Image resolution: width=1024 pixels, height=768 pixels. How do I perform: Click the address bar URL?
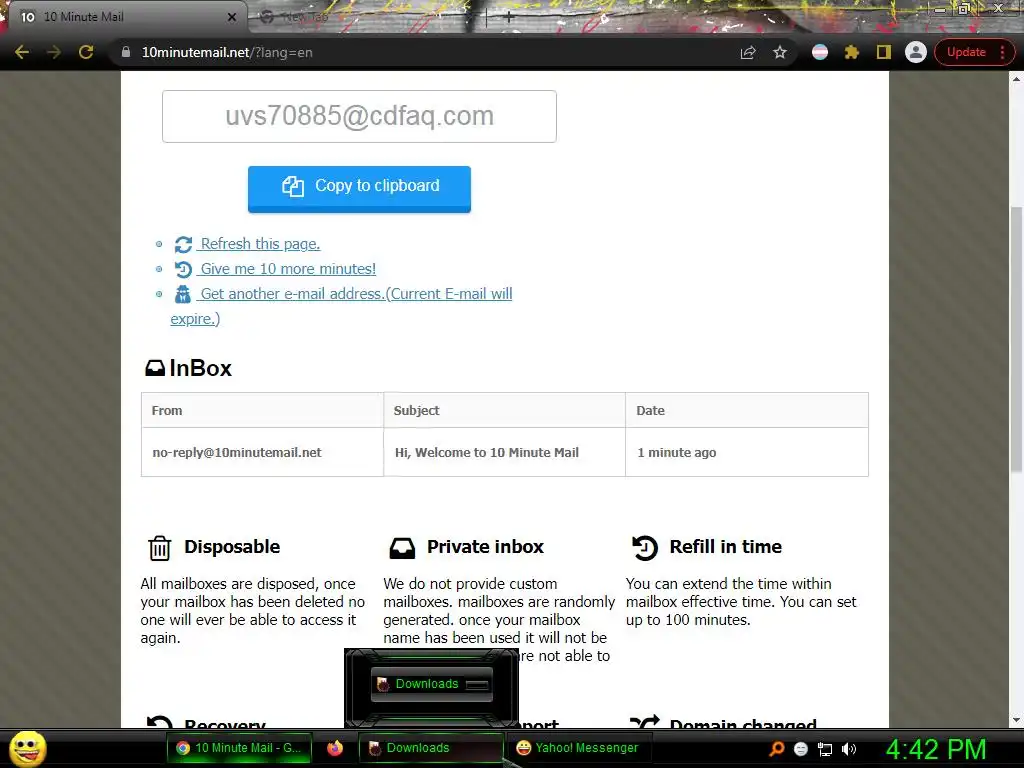227,52
